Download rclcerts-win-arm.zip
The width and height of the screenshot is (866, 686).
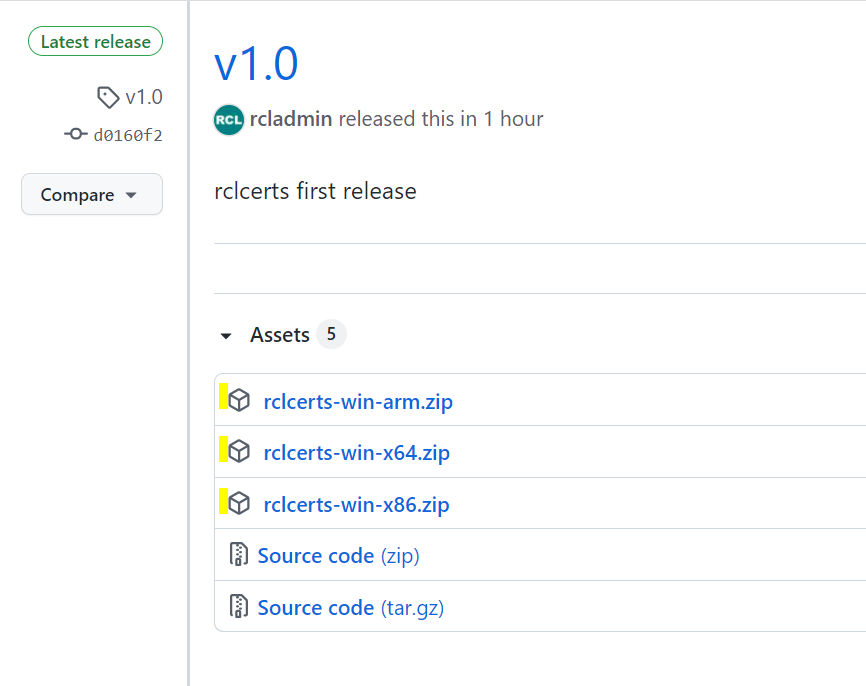(358, 402)
